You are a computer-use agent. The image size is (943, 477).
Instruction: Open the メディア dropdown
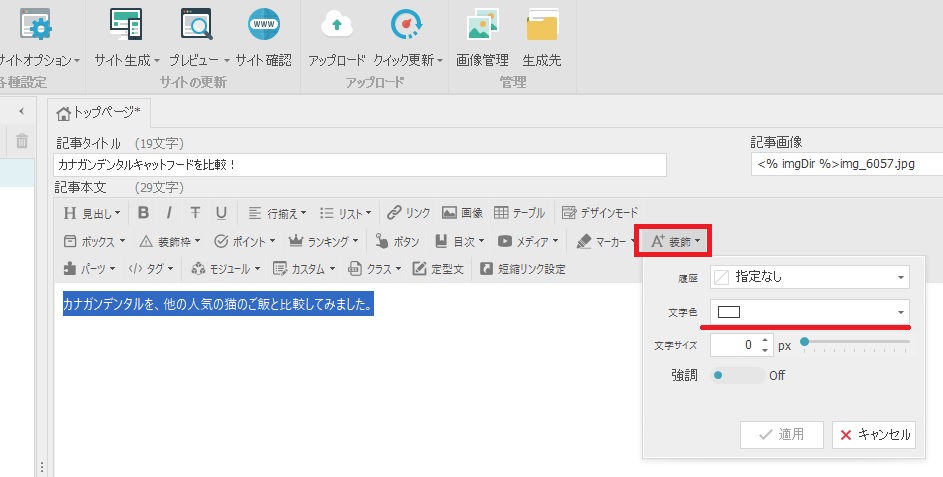click(x=528, y=241)
